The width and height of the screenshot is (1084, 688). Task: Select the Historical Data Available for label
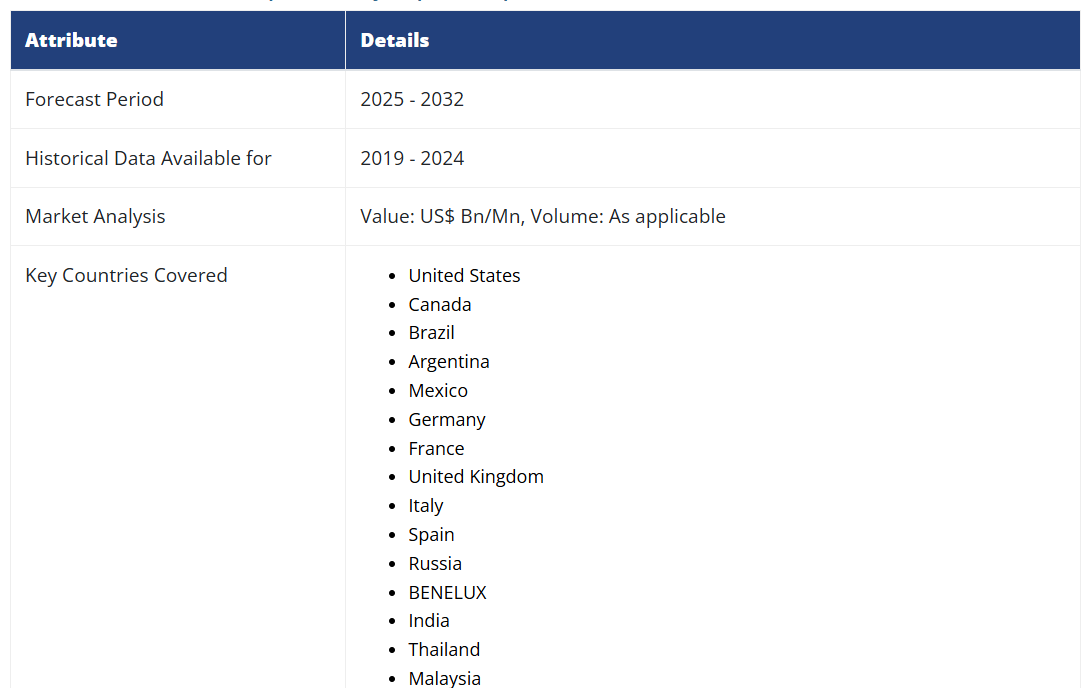(x=148, y=158)
